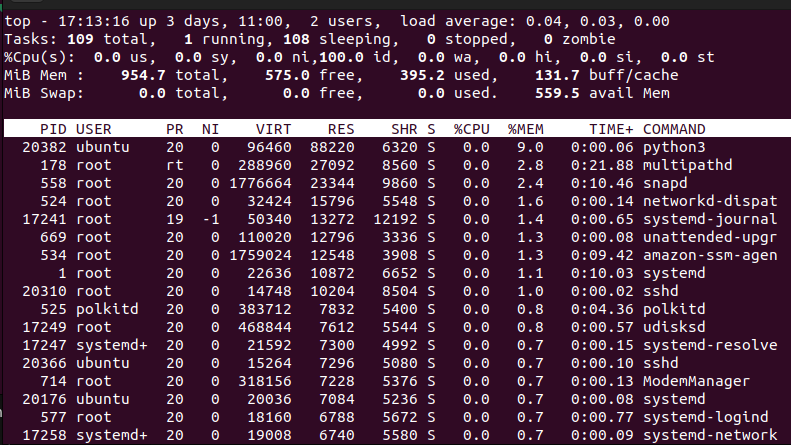Viewport: 791px width, 445px height.
Task: Click the COMMAND column header
Action: point(674,129)
